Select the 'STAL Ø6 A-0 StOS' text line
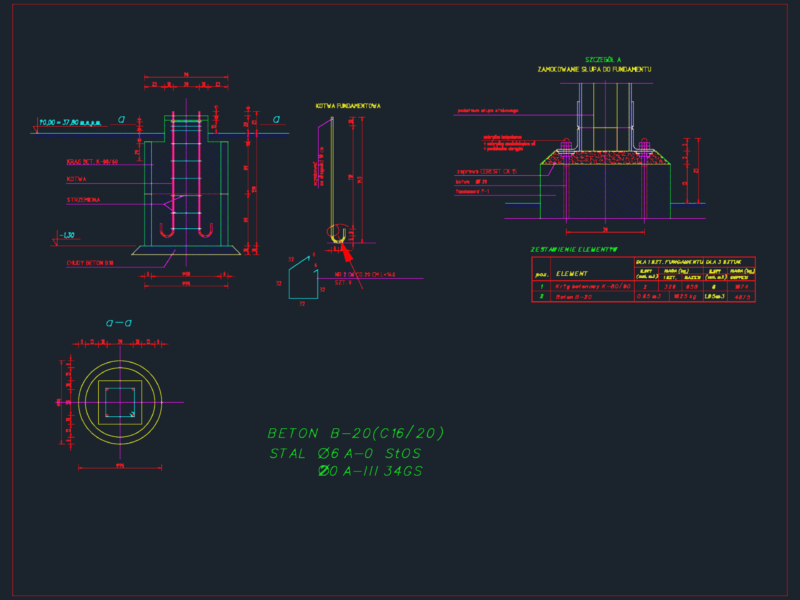Viewport: 800px width, 600px height. [345, 453]
